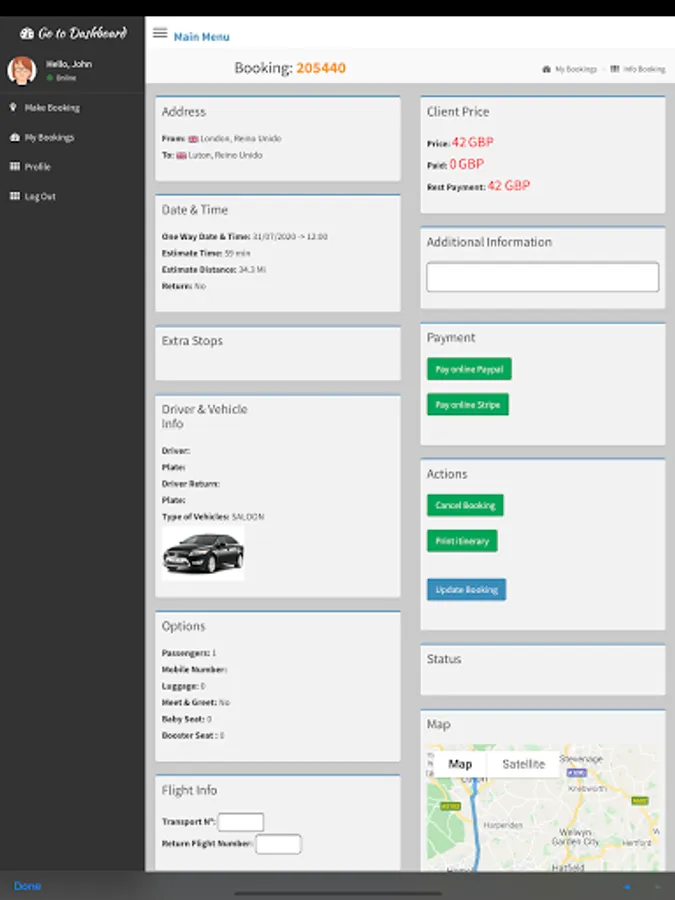Image resolution: width=675 pixels, height=900 pixels.
Task: Click the Log Out grid icon
Action: pyautogui.click(x=15, y=196)
